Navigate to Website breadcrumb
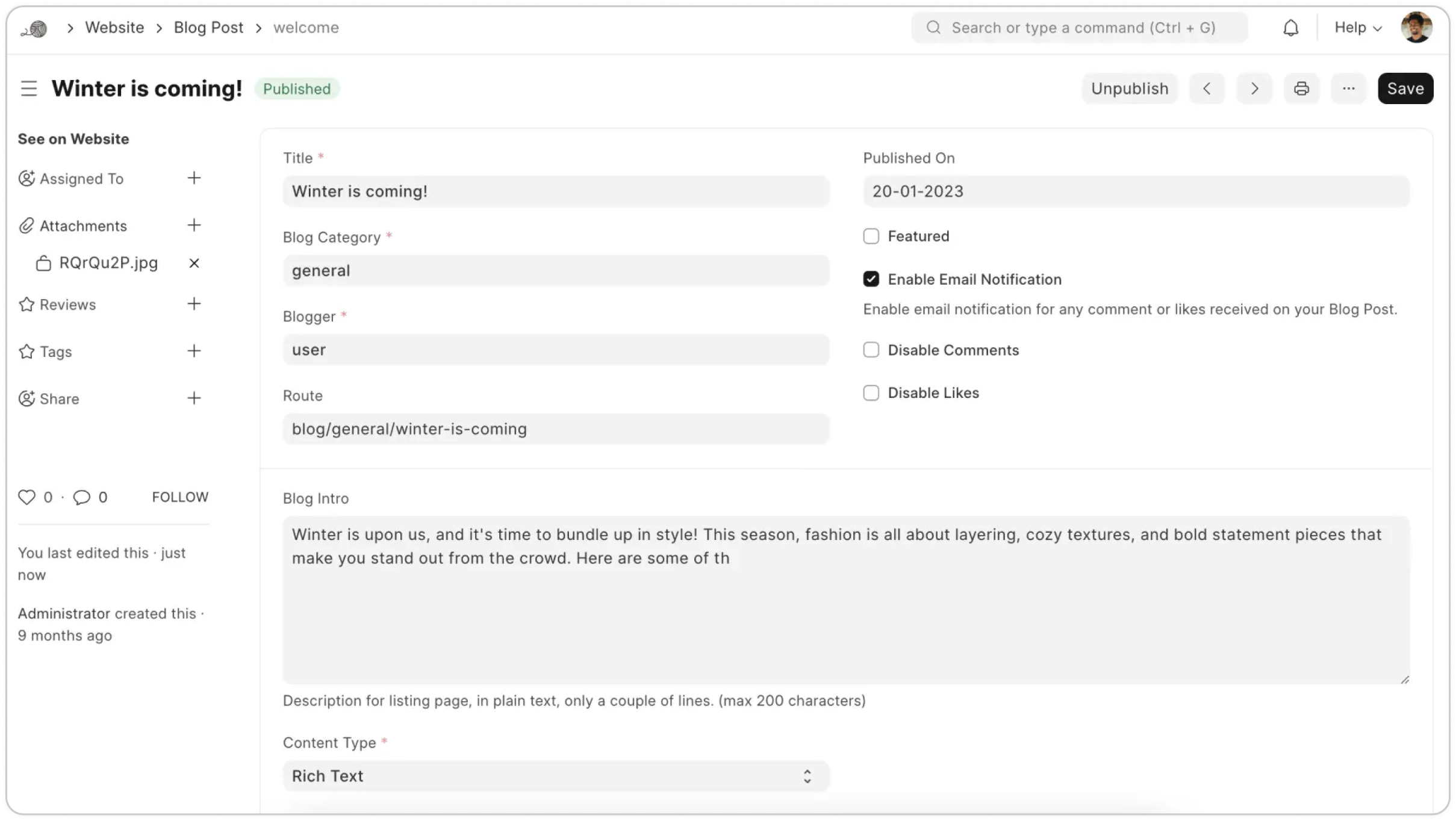 [x=114, y=28]
